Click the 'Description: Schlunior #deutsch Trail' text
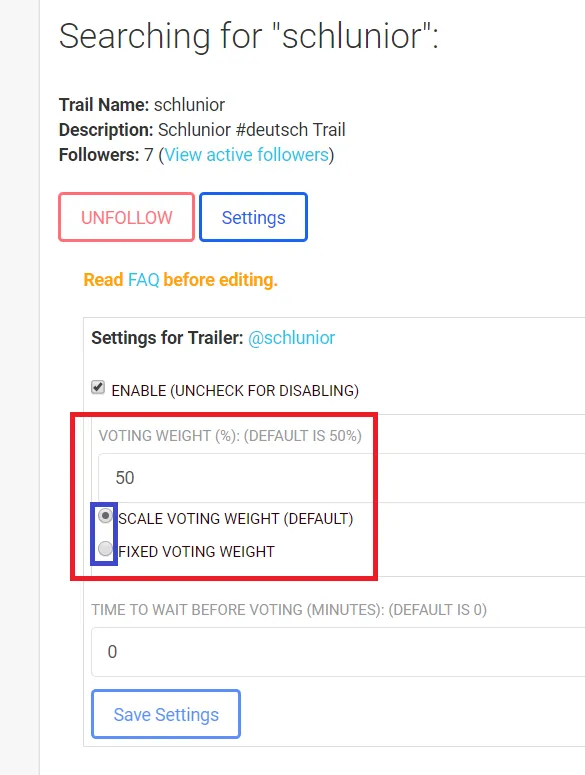 (202, 129)
